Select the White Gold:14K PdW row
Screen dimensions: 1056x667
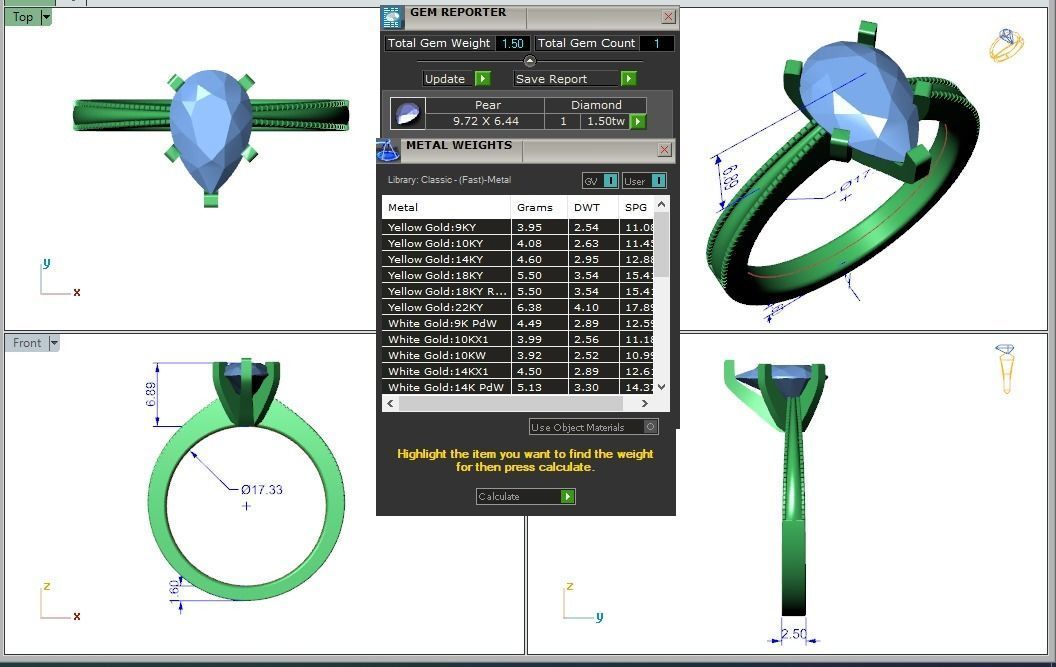coord(517,387)
